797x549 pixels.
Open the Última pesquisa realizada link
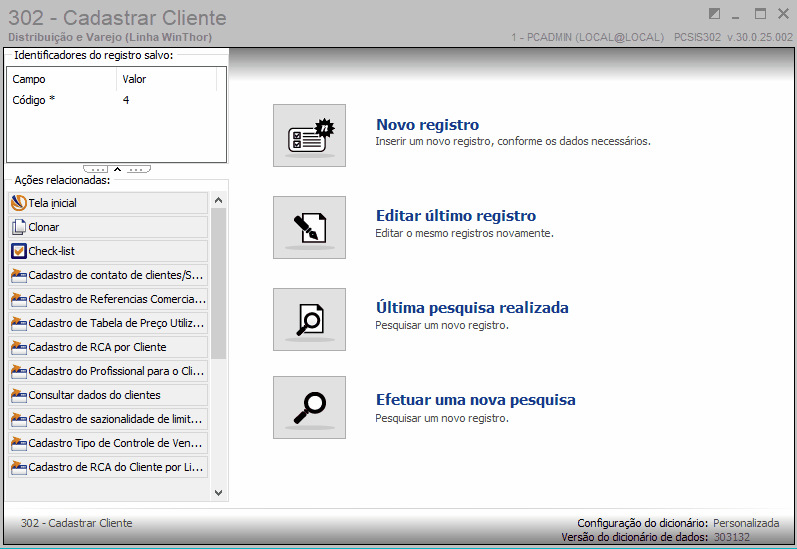pos(472,308)
